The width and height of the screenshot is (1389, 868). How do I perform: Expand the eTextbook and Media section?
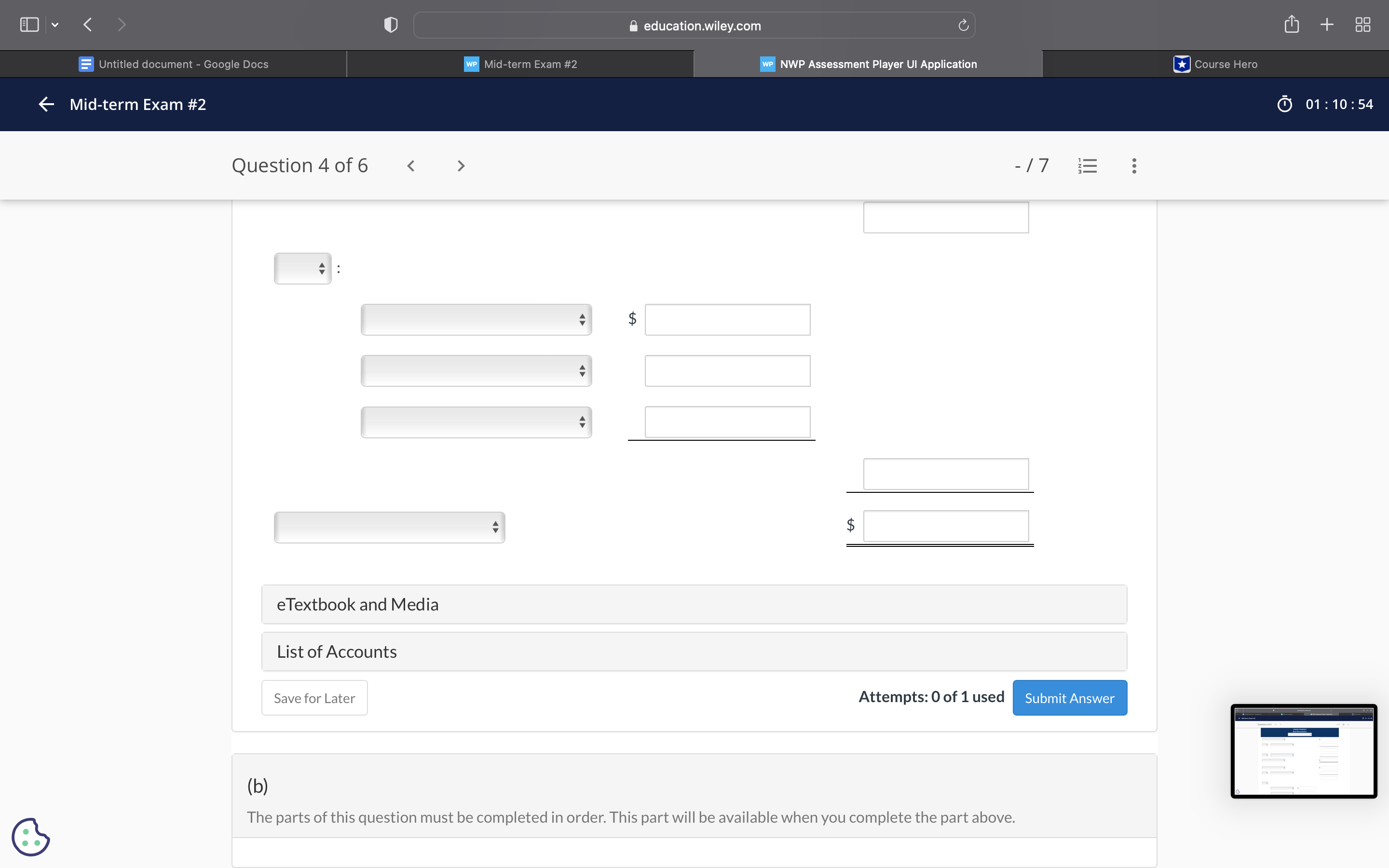click(693, 603)
